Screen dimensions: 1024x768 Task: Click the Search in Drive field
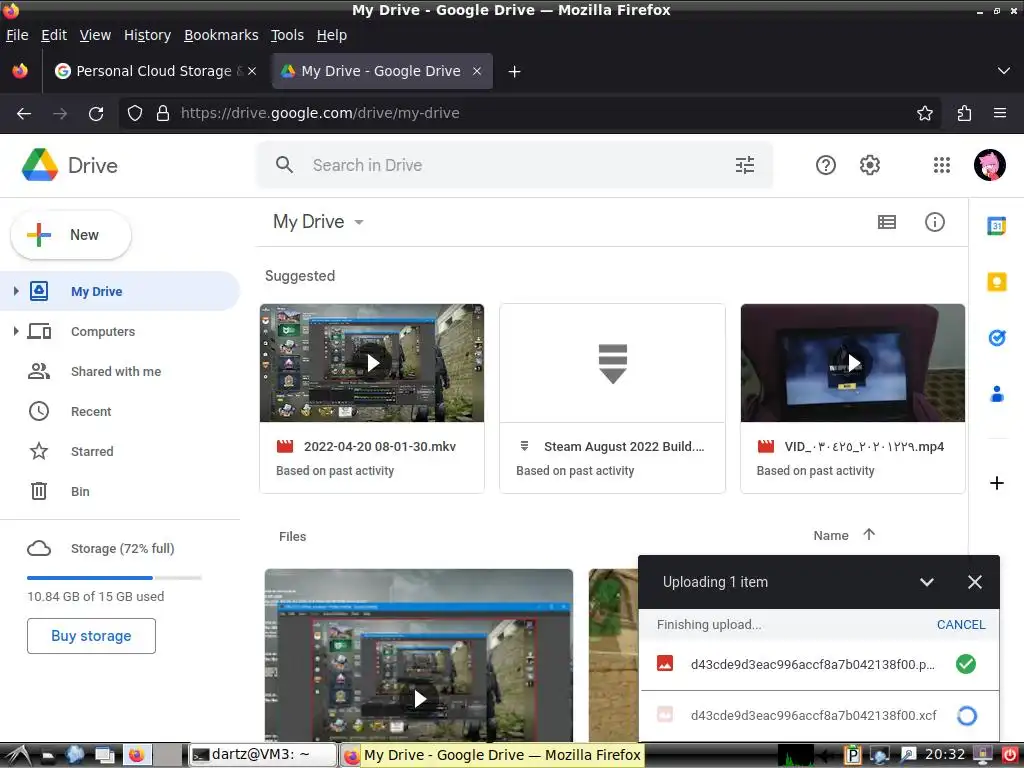(516, 165)
